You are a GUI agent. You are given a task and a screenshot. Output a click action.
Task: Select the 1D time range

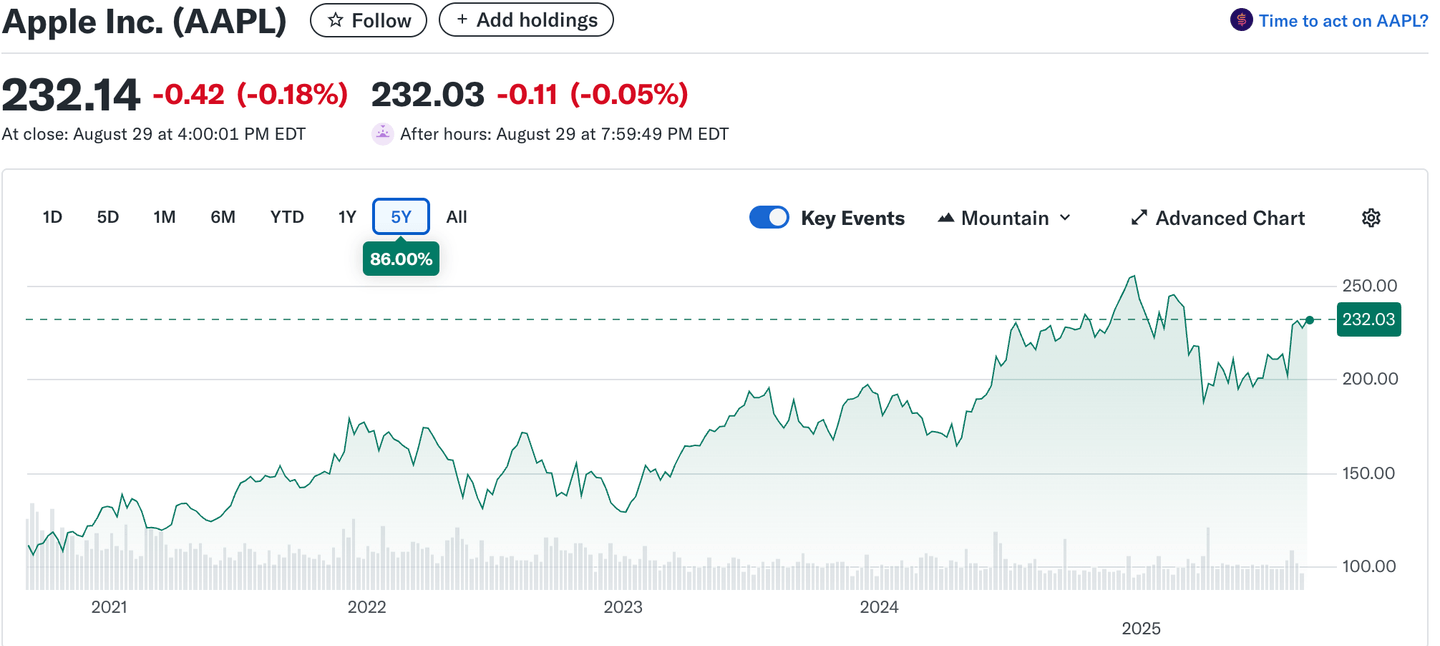[x=52, y=217]
